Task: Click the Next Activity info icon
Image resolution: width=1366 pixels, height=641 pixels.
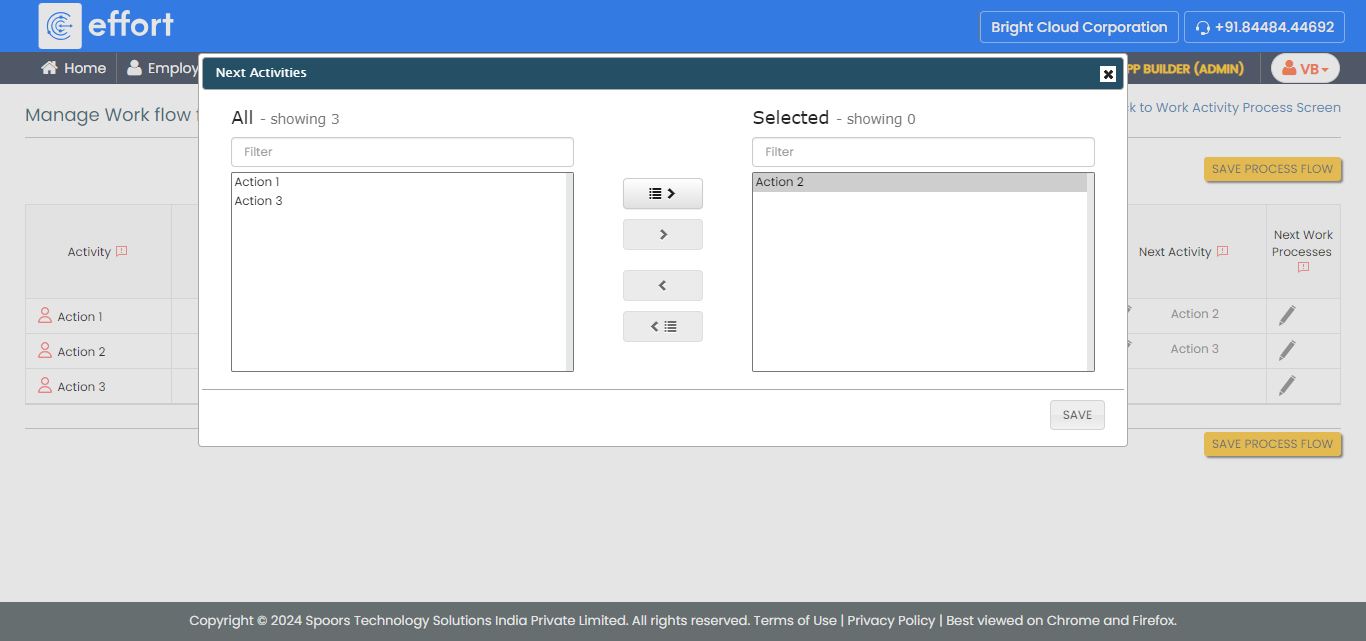Action: pos(1222,252)
